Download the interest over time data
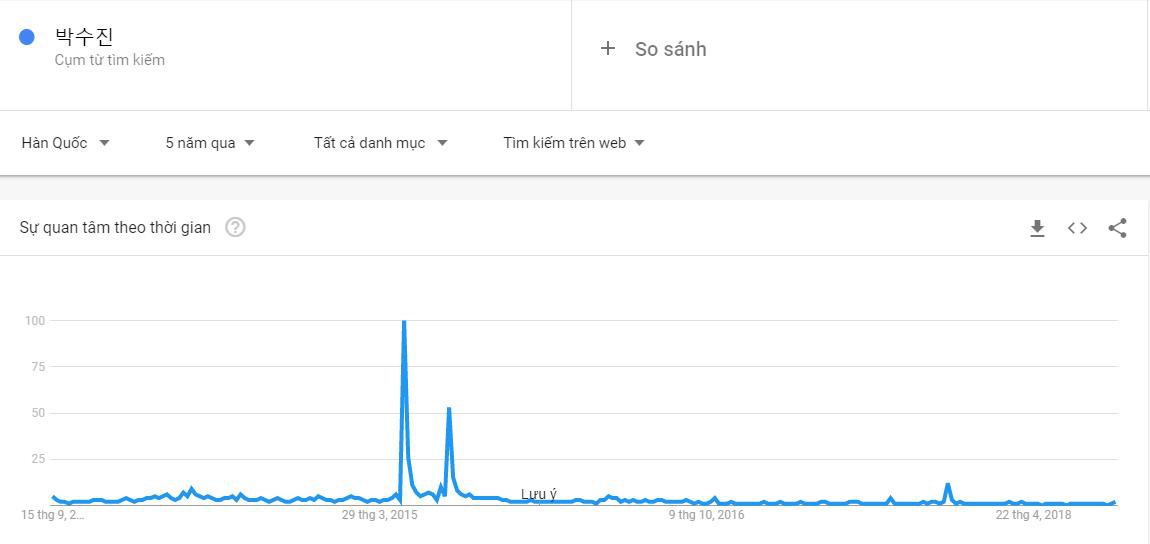 pyautogui.click(x=1037, y=228)
